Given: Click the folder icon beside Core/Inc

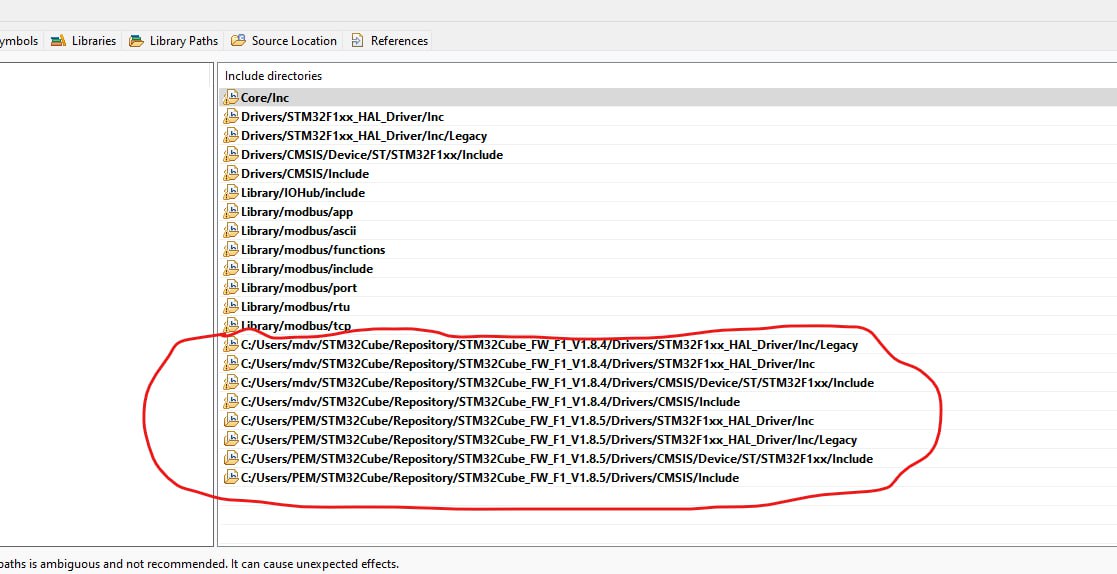Looking at the screenshot, I should (231, 97).
